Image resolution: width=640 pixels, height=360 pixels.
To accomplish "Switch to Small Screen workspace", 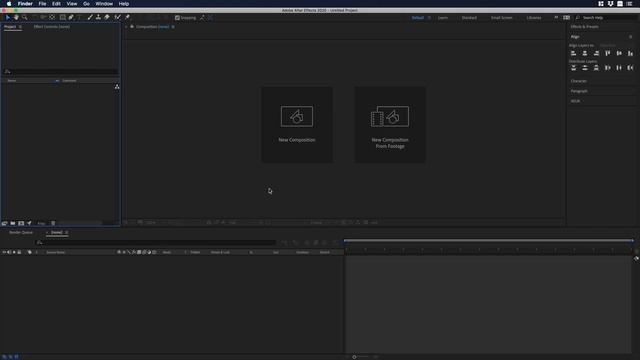I will pyautogui.click(x=502, y=18).
